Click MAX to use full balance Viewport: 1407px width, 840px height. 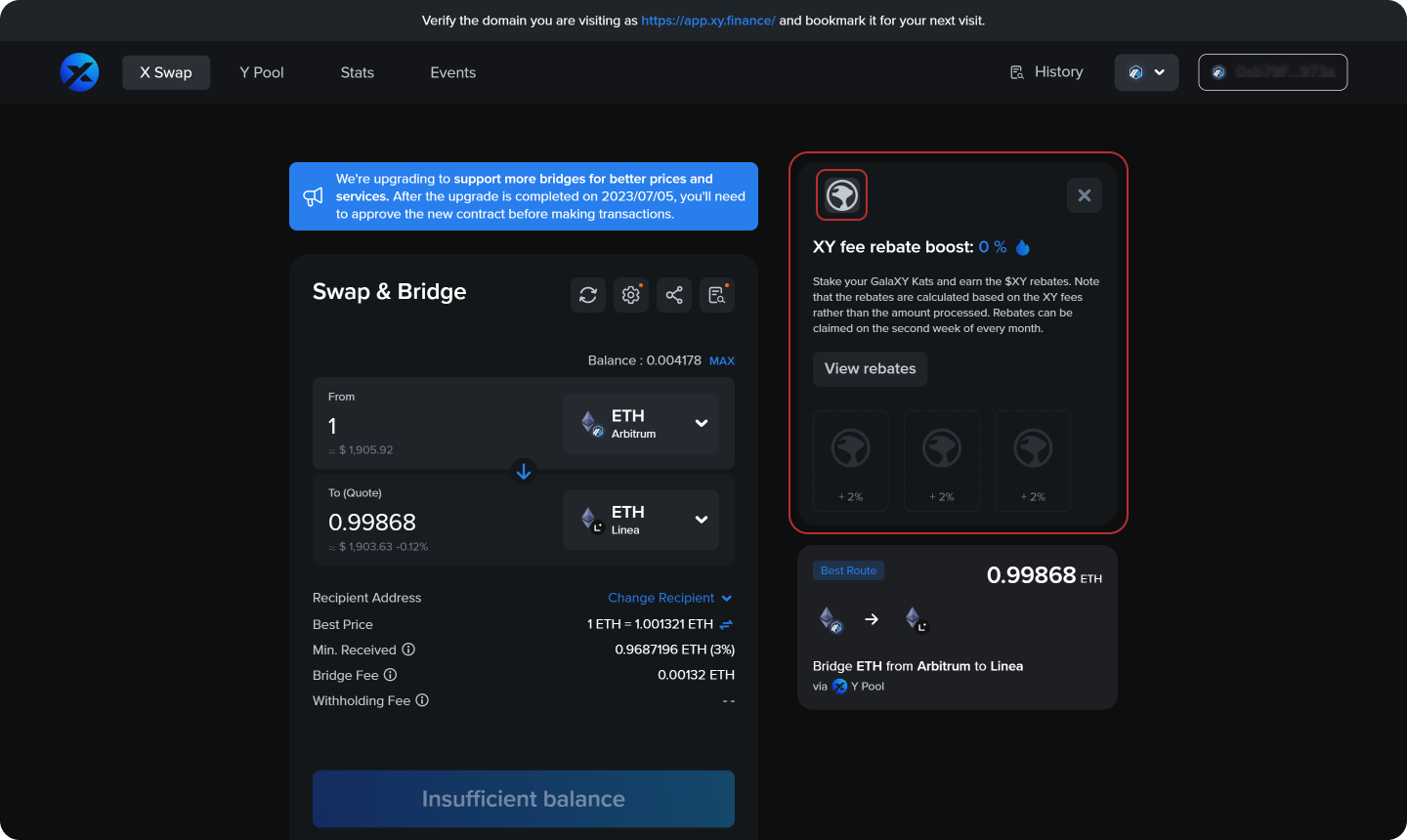721,360
